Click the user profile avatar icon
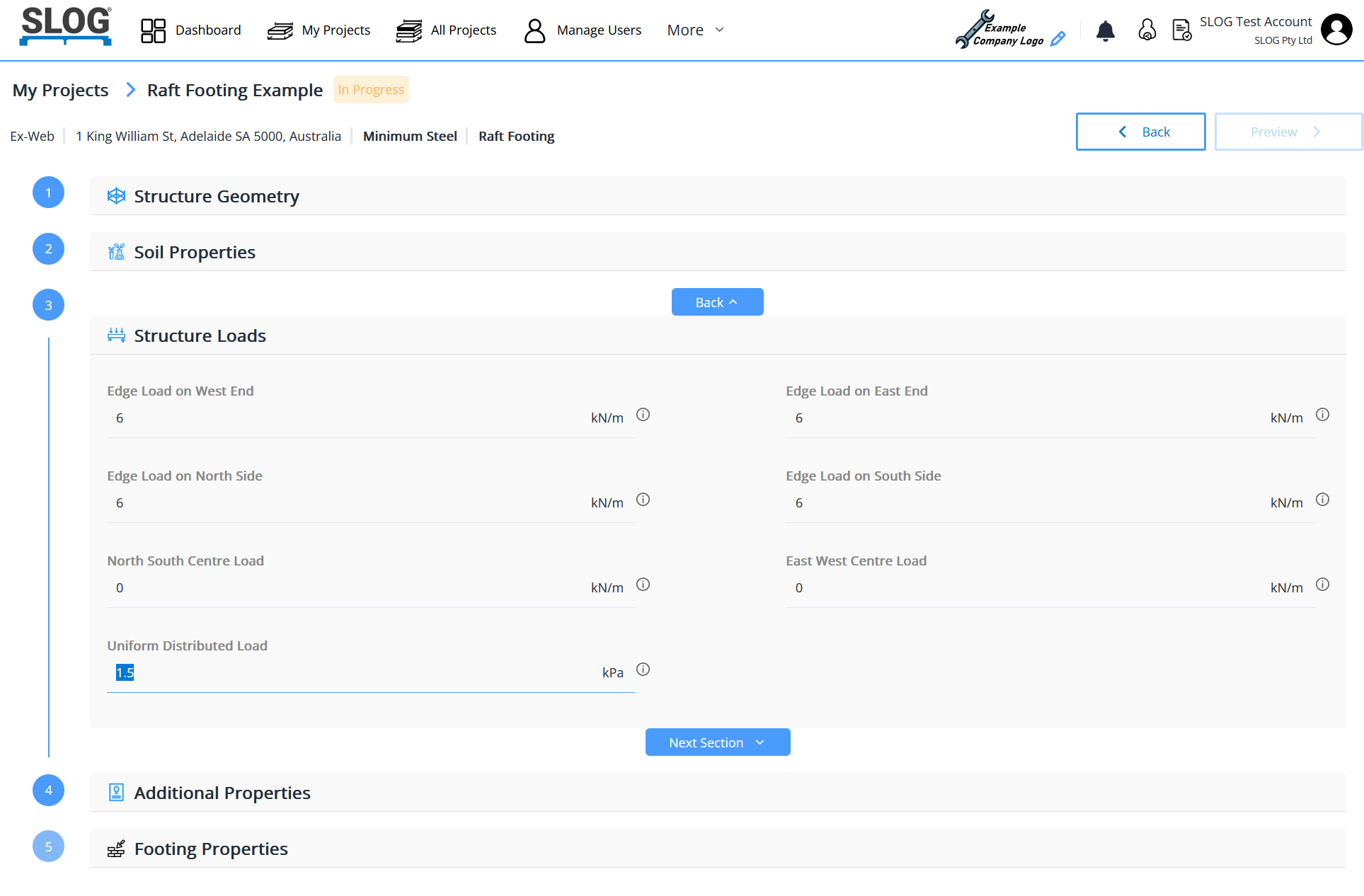The image size is (1364, 896). click(1336, 30)
